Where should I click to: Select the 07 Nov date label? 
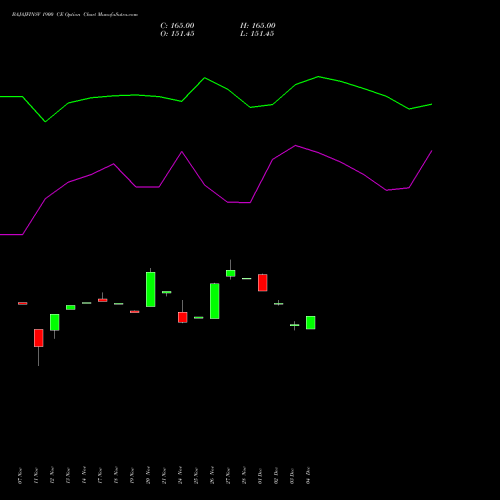[x=20, y=476]
